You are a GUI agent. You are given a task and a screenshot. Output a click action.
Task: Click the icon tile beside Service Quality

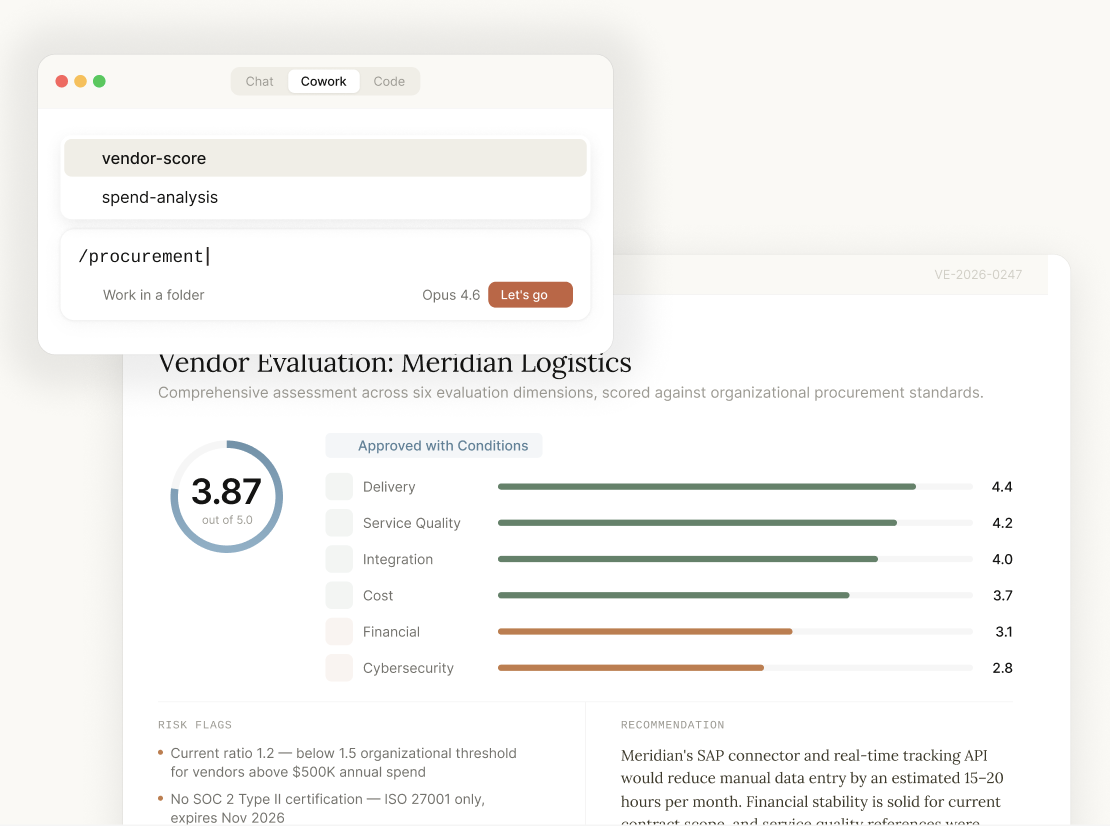point(339,523)
